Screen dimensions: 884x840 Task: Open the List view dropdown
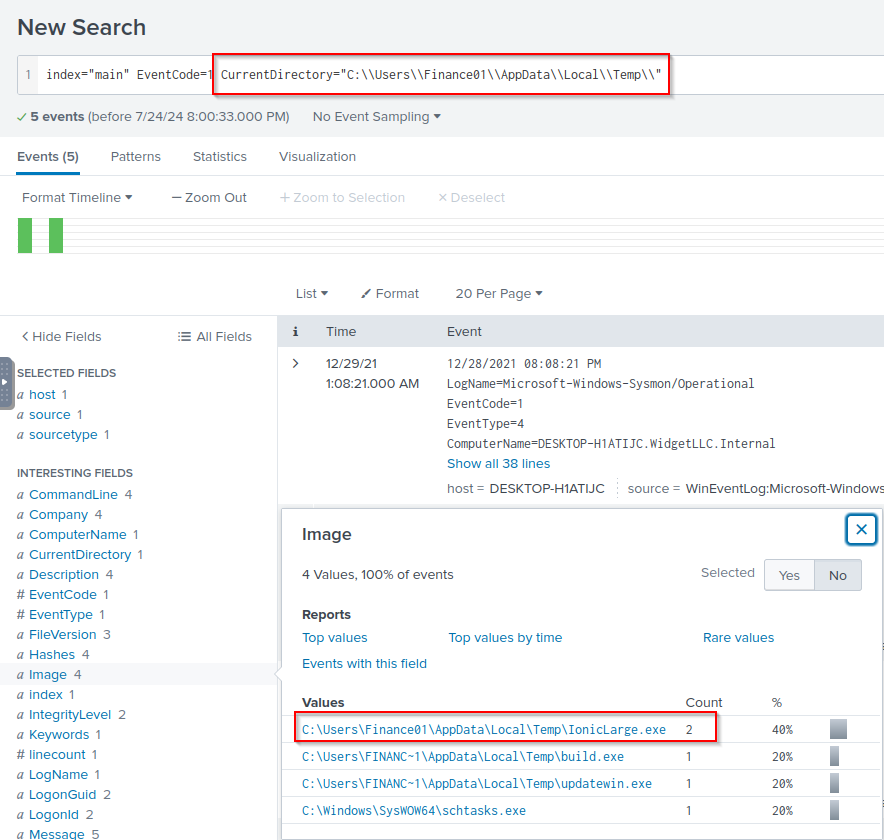pyautogui.click(x=311, y=294)
